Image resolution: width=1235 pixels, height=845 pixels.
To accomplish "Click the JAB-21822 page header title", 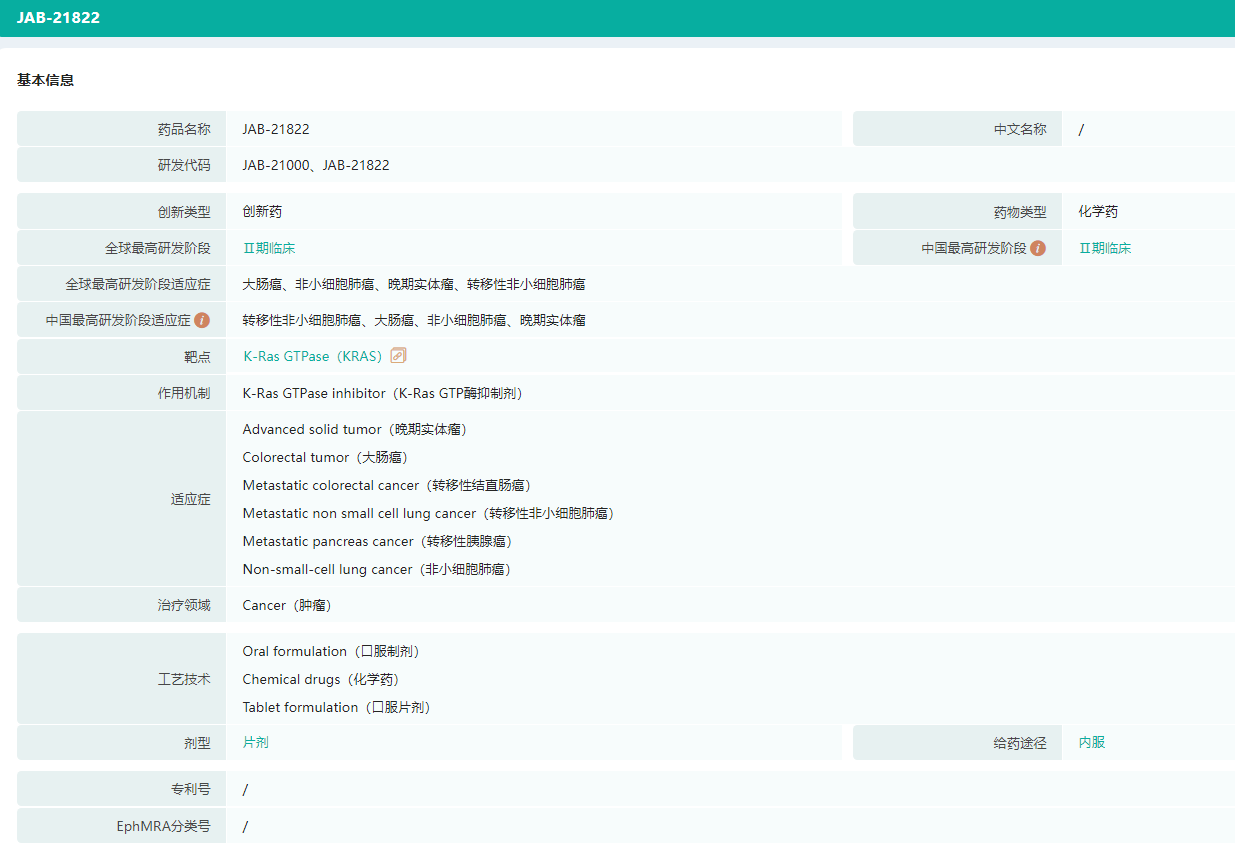I will pyautogui.click(x=58, y=18).
